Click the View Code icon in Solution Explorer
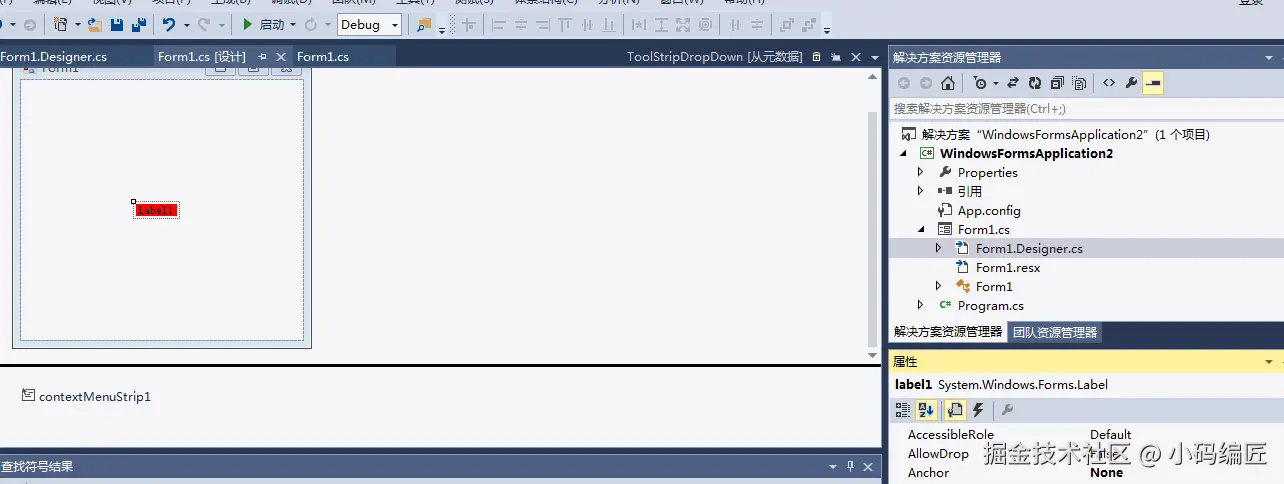The height and width of the screenshot is (484, 1284). click(1109, 83)
